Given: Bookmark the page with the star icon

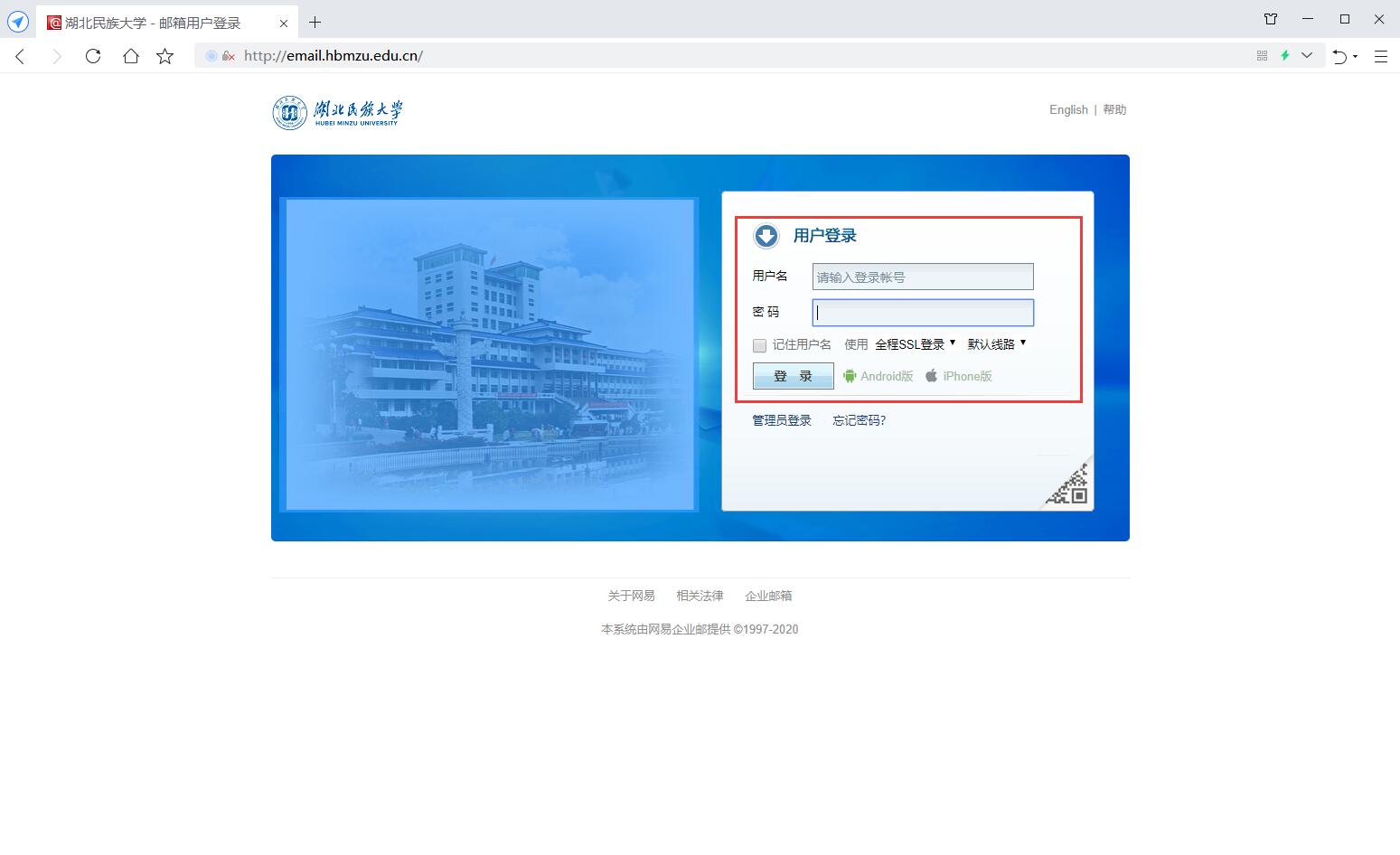Looking at the screenshot, I should tap(164, 56).
